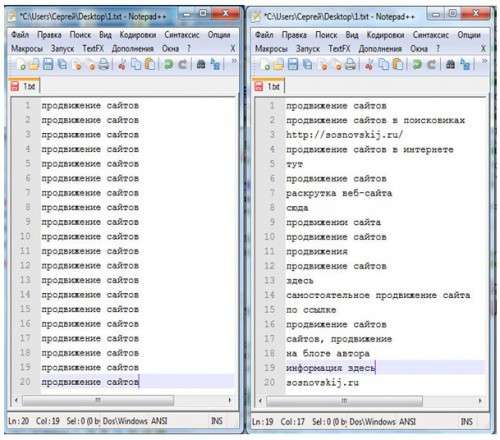Click Copy icon in right Notepad++ window

383,64
